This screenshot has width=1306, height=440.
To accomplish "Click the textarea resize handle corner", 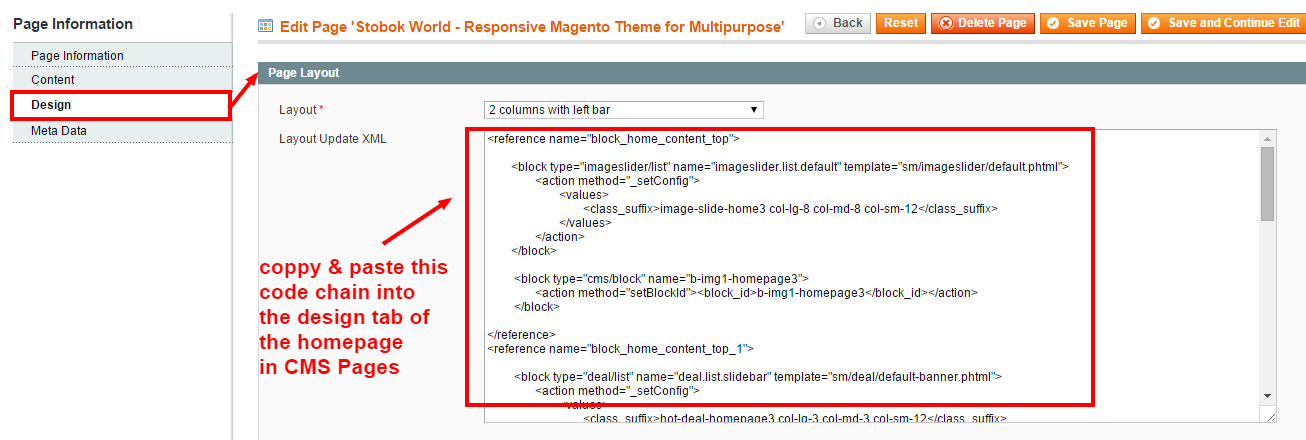I will pyautogui.click(x=1270, y=415).
